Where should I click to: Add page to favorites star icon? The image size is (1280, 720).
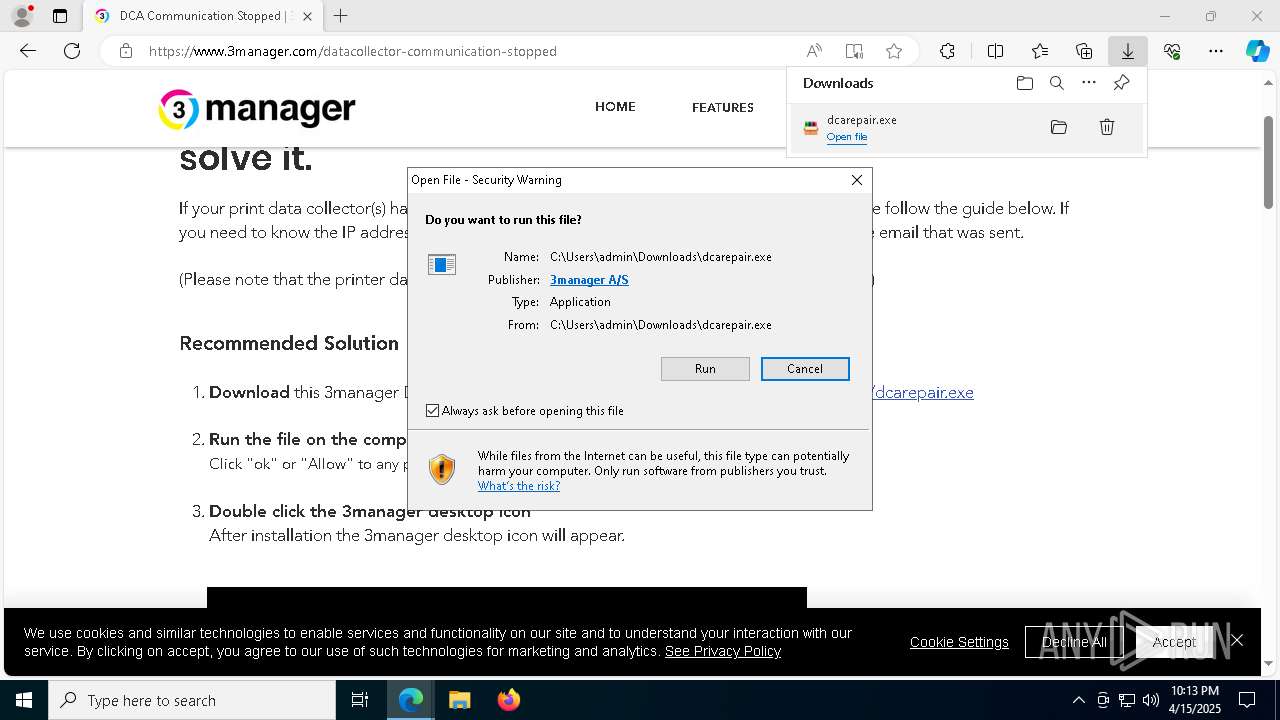tap(894, 51)
